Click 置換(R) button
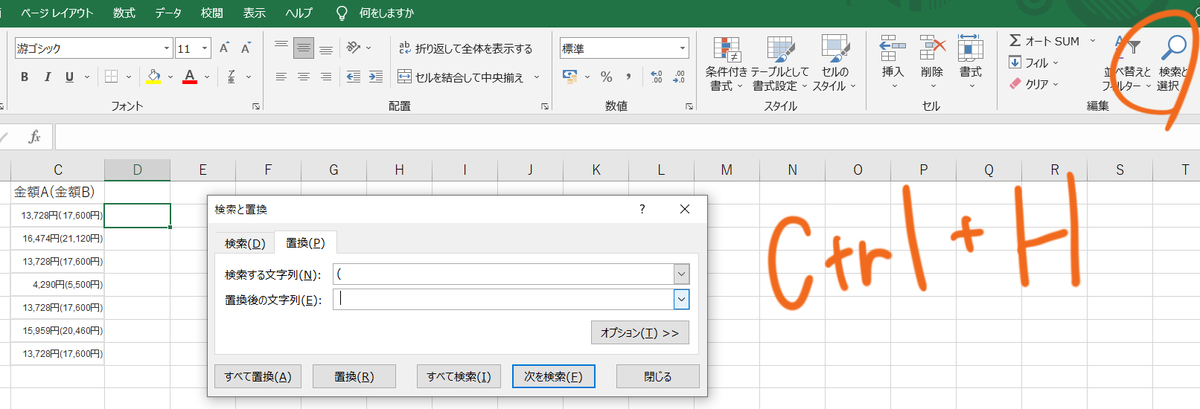1200x409 pixels. pyautogui.click(x=354, y=376)
